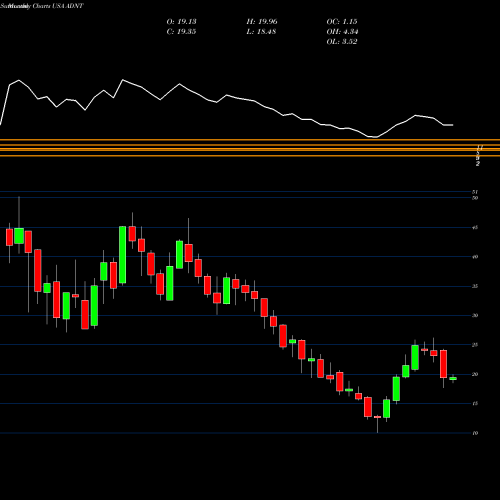Click the 'USA ADNT' chart title text
This screenshot has width=500, height=500.
click(68, 6)
